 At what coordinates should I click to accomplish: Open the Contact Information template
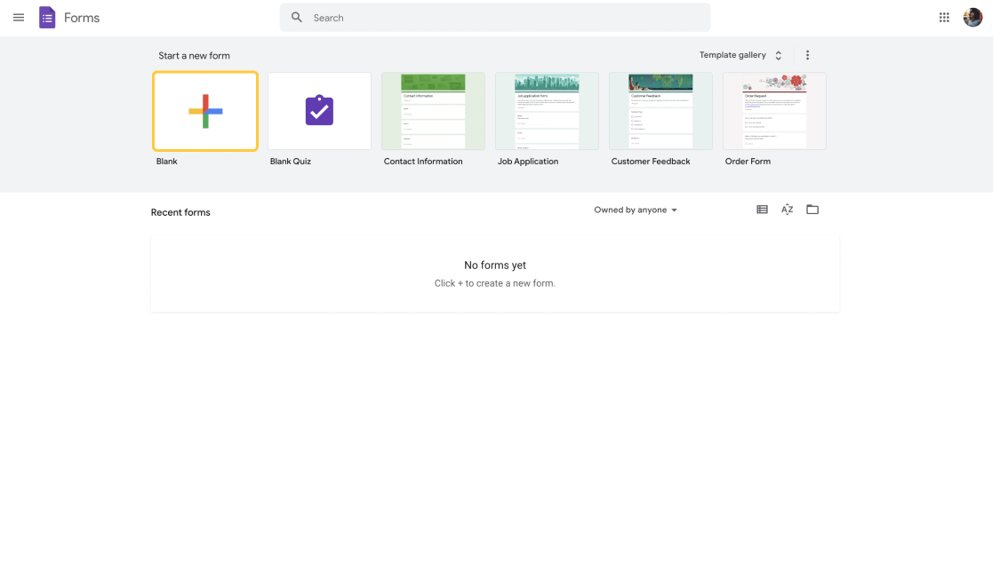point(433,111)
